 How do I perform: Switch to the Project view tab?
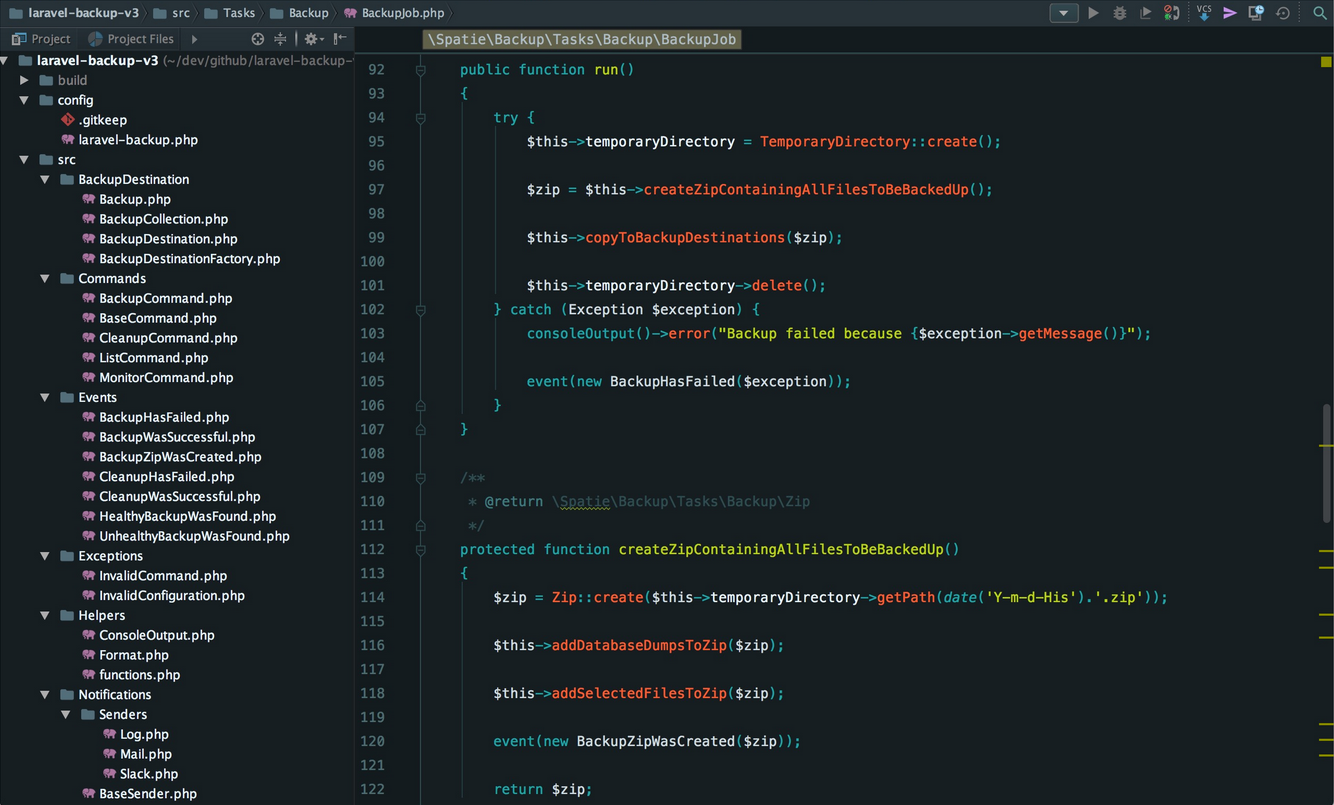[41, 39]
